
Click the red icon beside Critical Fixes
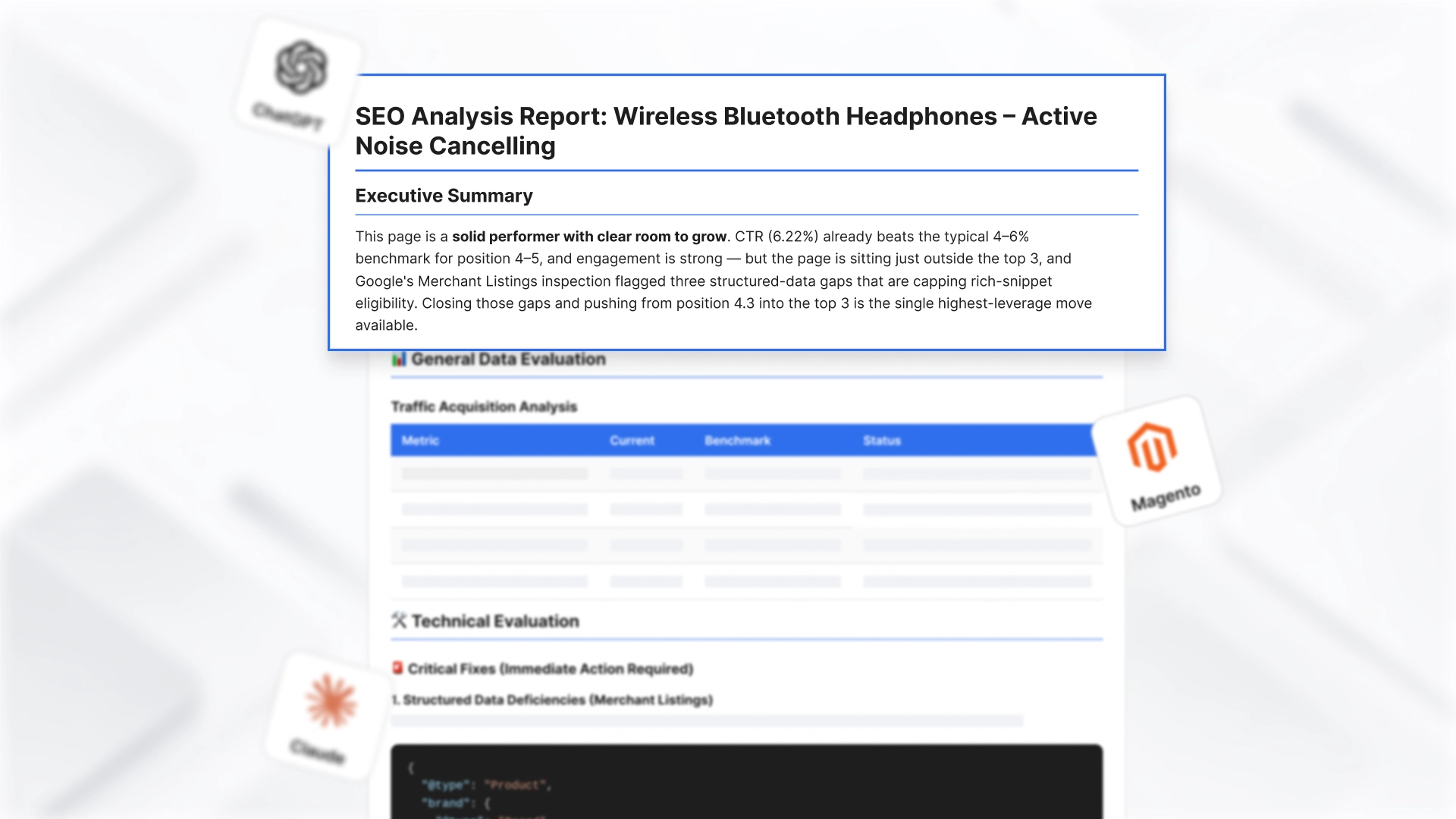(397, 668)
